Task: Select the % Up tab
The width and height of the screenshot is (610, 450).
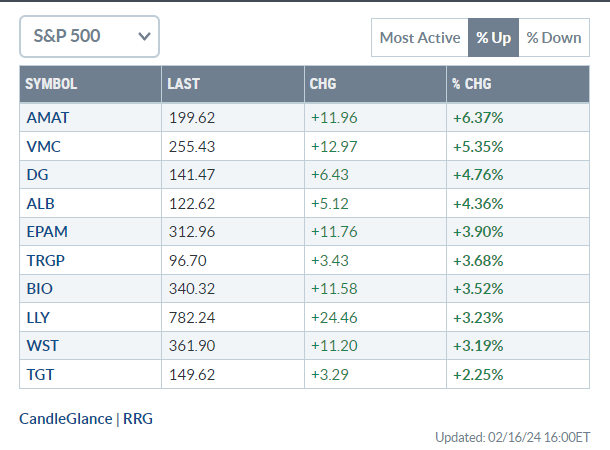Action: click(x=493, y=38)
